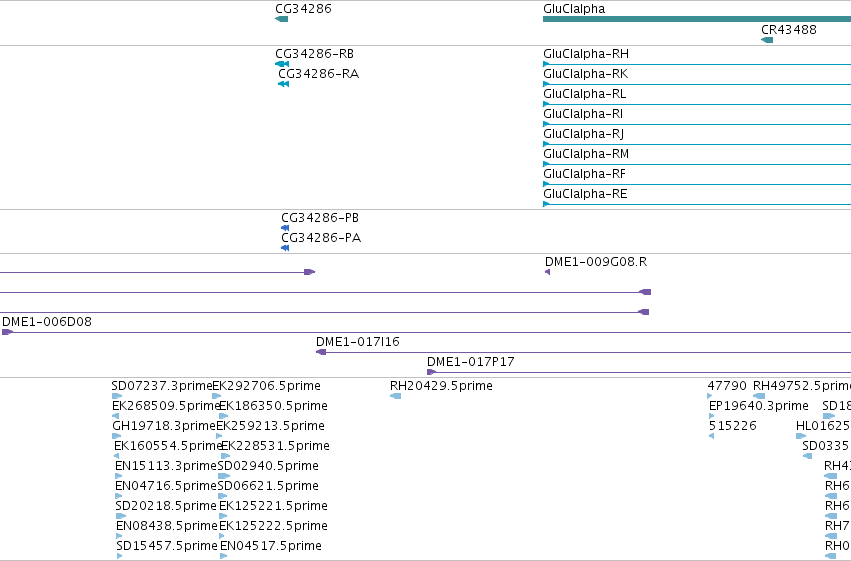Click the 47790 feature label
This screenshot has height=561, width=851.
727,386
